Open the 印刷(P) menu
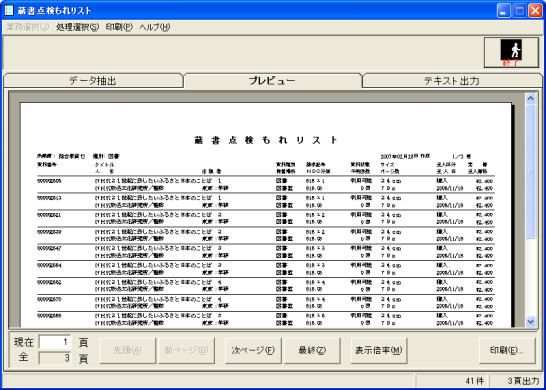 119,27
